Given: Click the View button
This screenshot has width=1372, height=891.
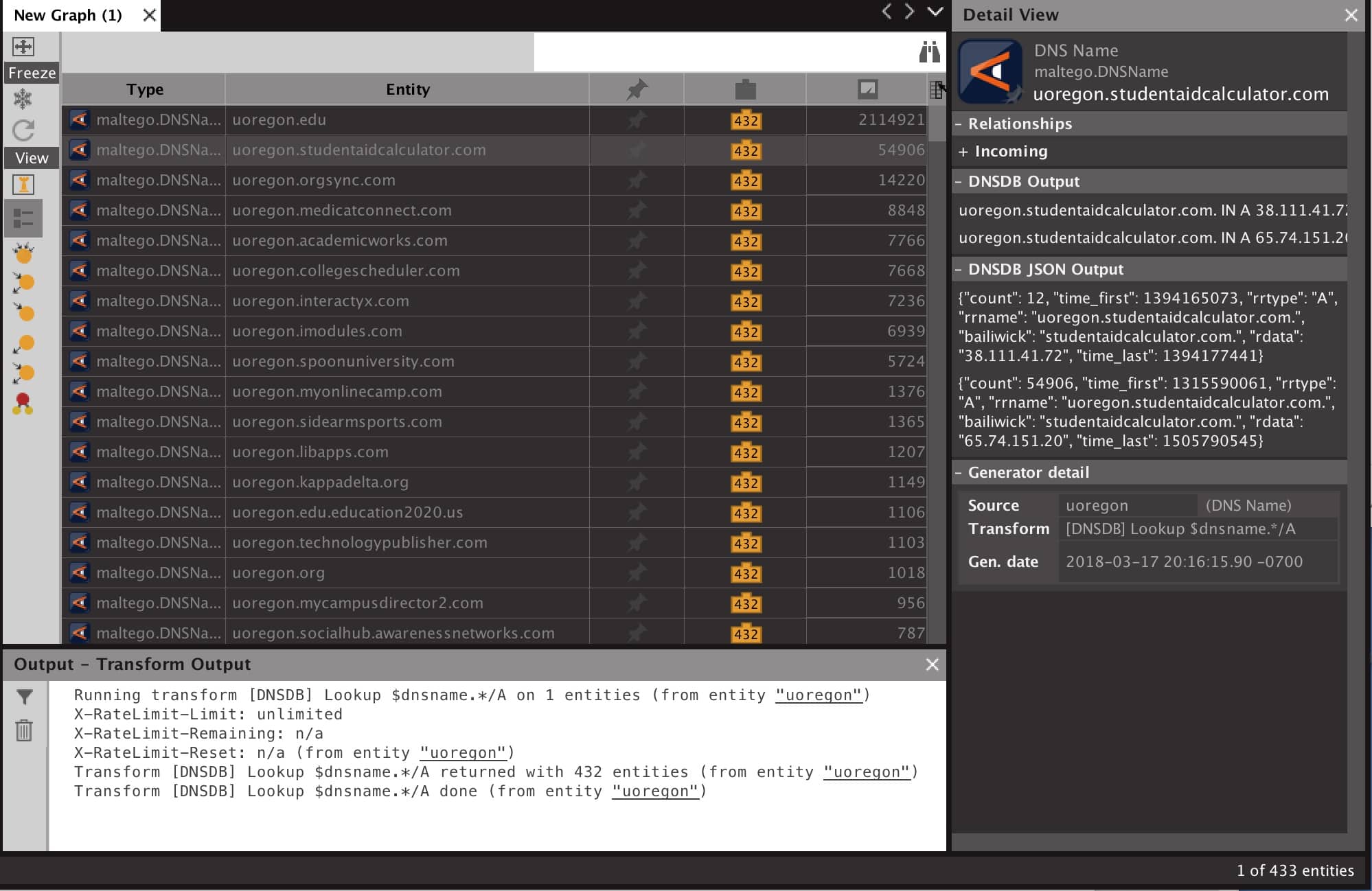Looking at the screenshot, I should (x=32, y=158).
